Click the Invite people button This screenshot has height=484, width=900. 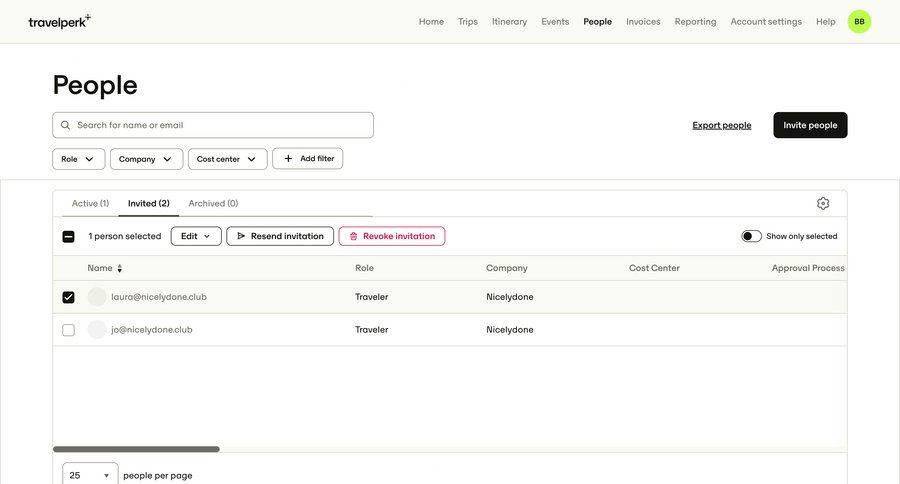(810, 125)
